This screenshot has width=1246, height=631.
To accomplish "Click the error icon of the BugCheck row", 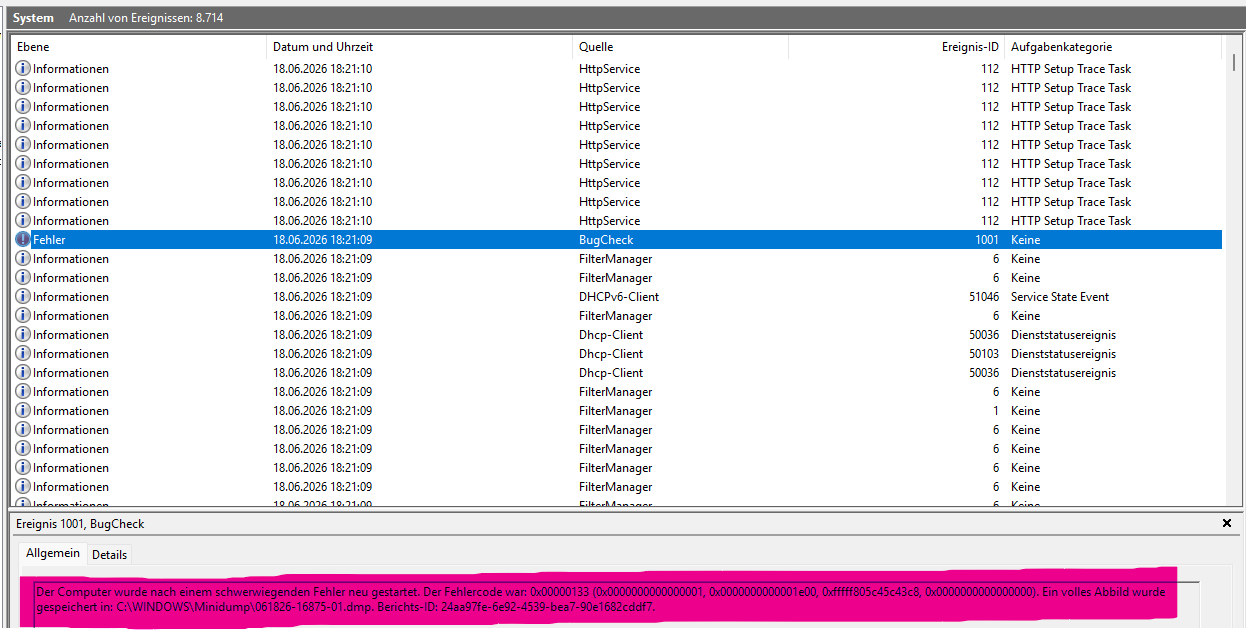I will (x=23, y=240).
